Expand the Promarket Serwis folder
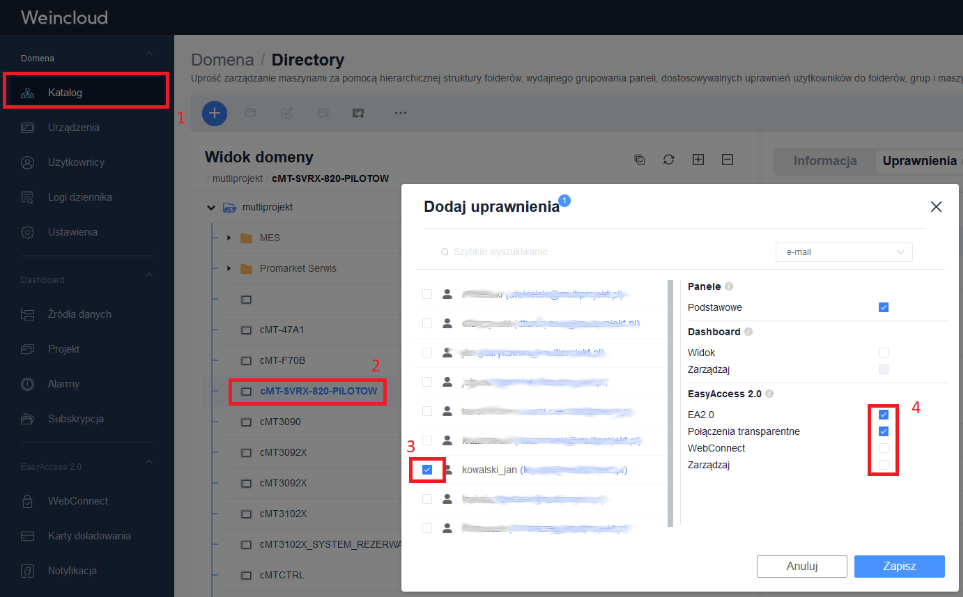 [229, 268]
